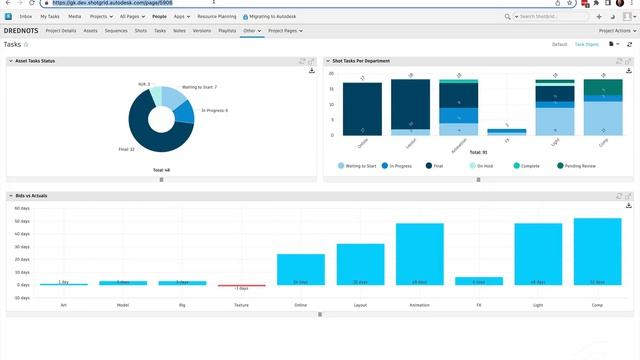Screen dimensions: 640x360
Task: Expand the Other project tab dropdown
Action: coord(252,31)
